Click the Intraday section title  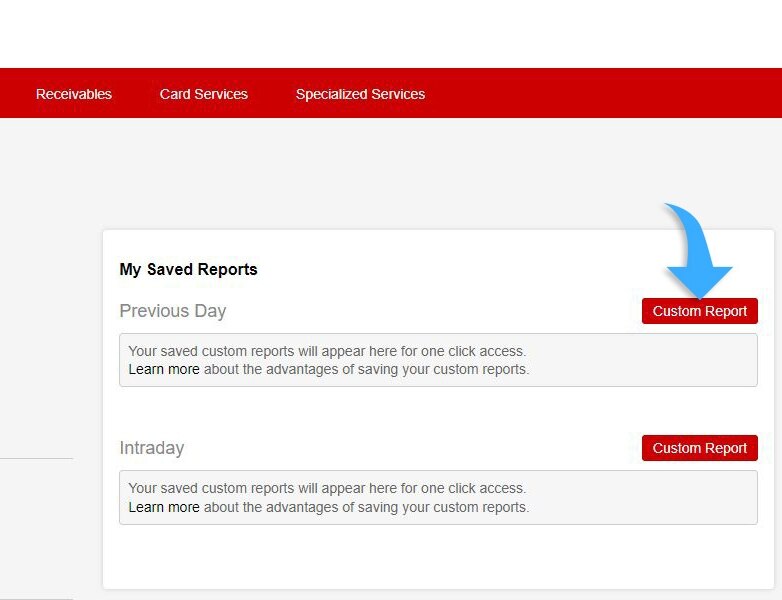152,448
